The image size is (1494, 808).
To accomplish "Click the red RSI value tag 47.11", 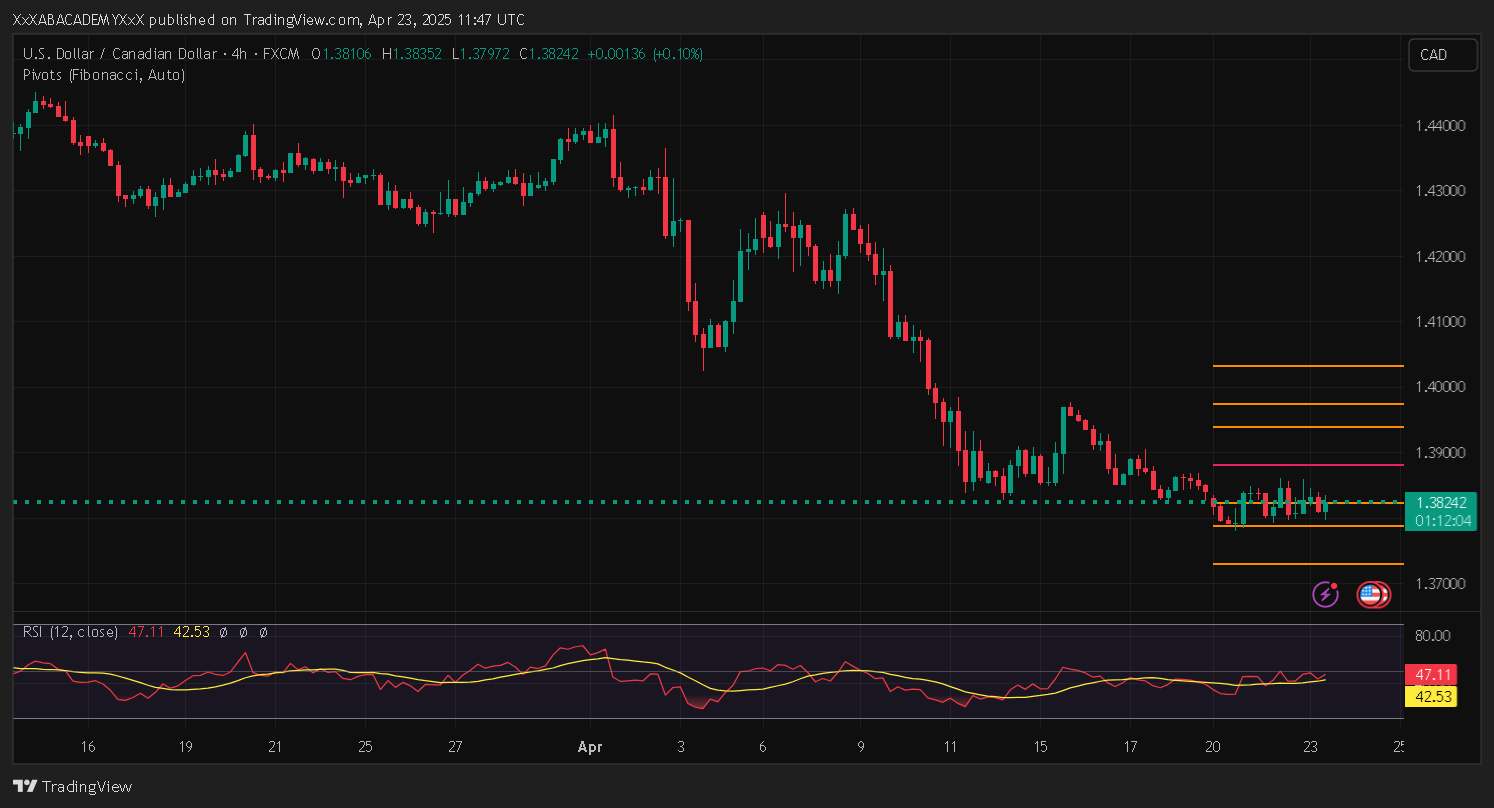I will pyautogui.click(x=1430, y=674).
